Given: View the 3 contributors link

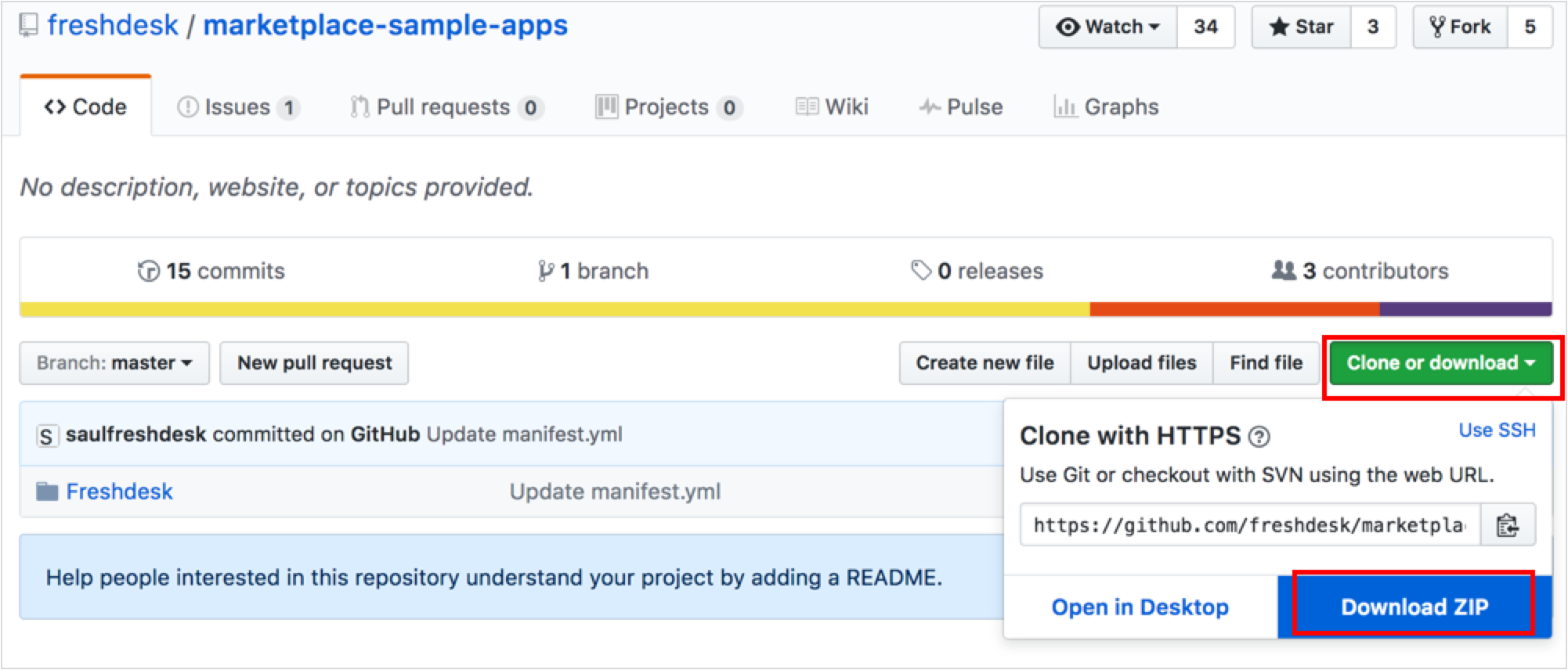Looking at the screenshot, I should (x=1360, y=271).
